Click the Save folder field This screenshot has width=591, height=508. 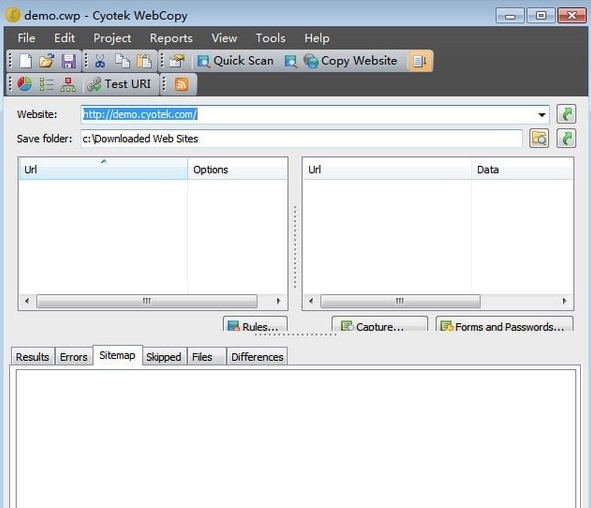pyautogui.click(x=301, y=139)
